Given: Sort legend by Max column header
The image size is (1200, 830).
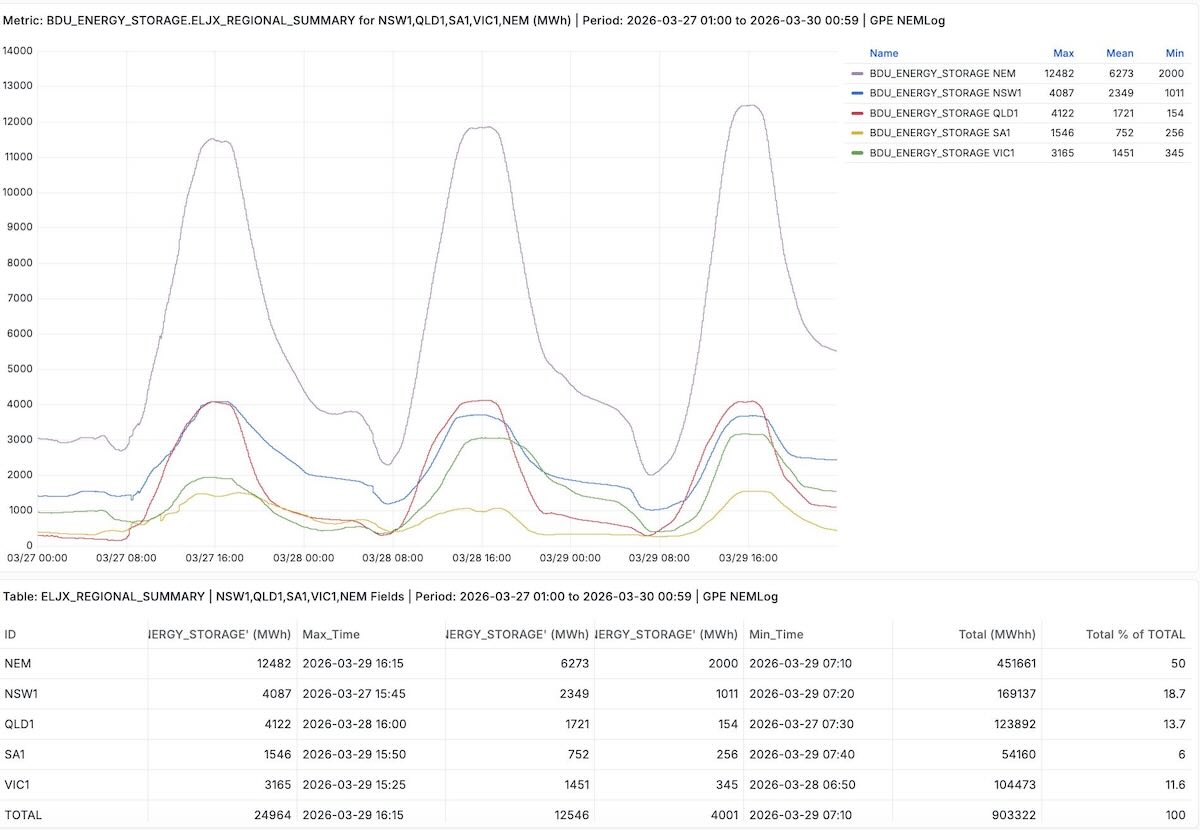Looking at the screenshot, I should (x=1063, y=53).
